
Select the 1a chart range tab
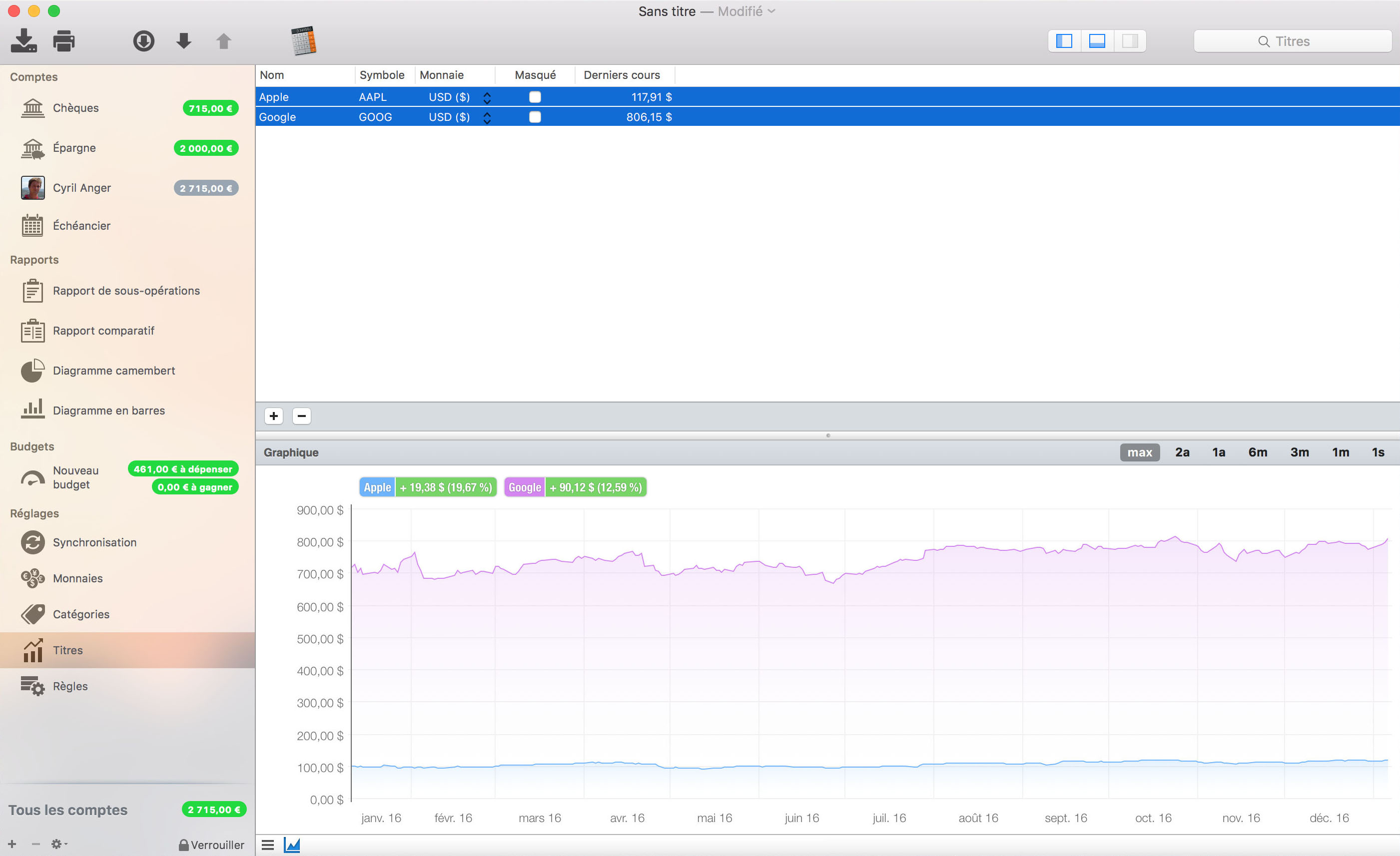coord(1218,452)
